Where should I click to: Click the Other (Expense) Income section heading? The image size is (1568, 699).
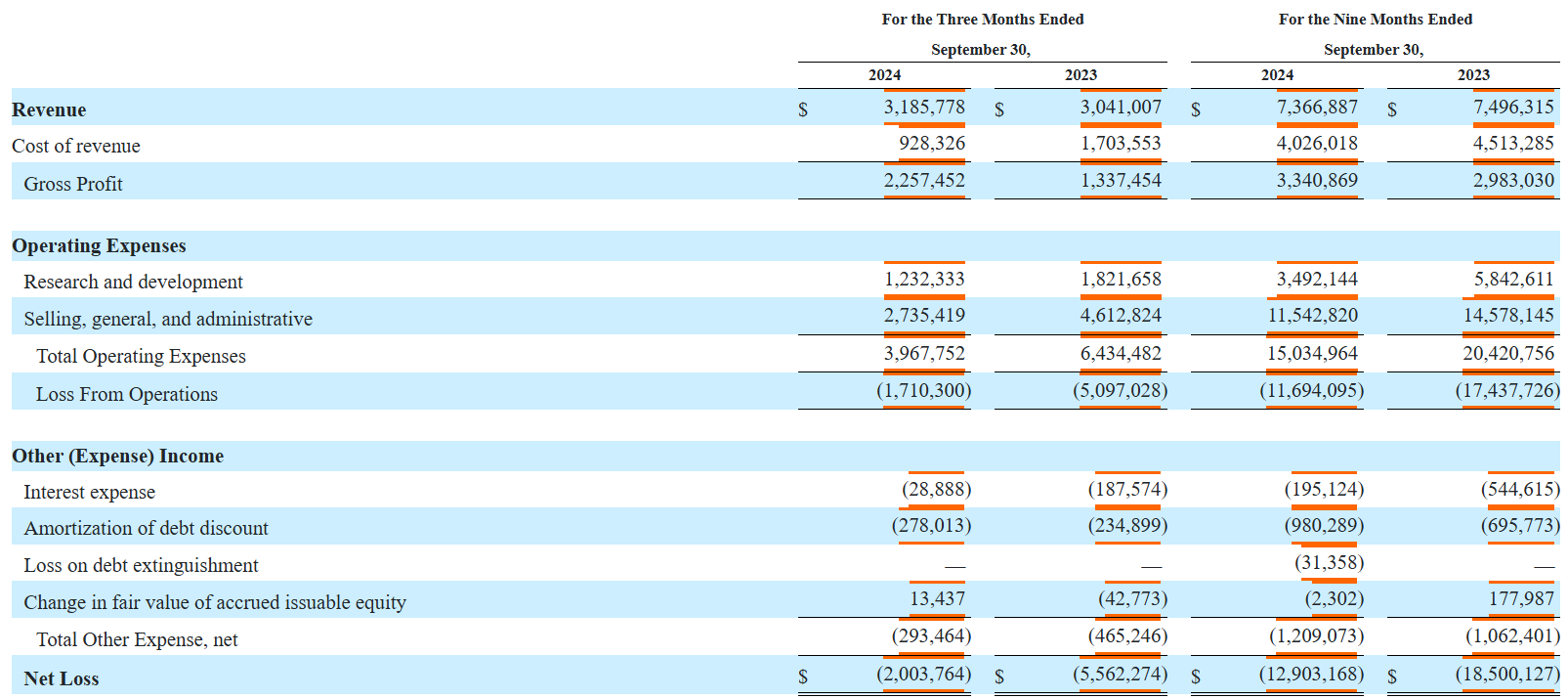117,456
